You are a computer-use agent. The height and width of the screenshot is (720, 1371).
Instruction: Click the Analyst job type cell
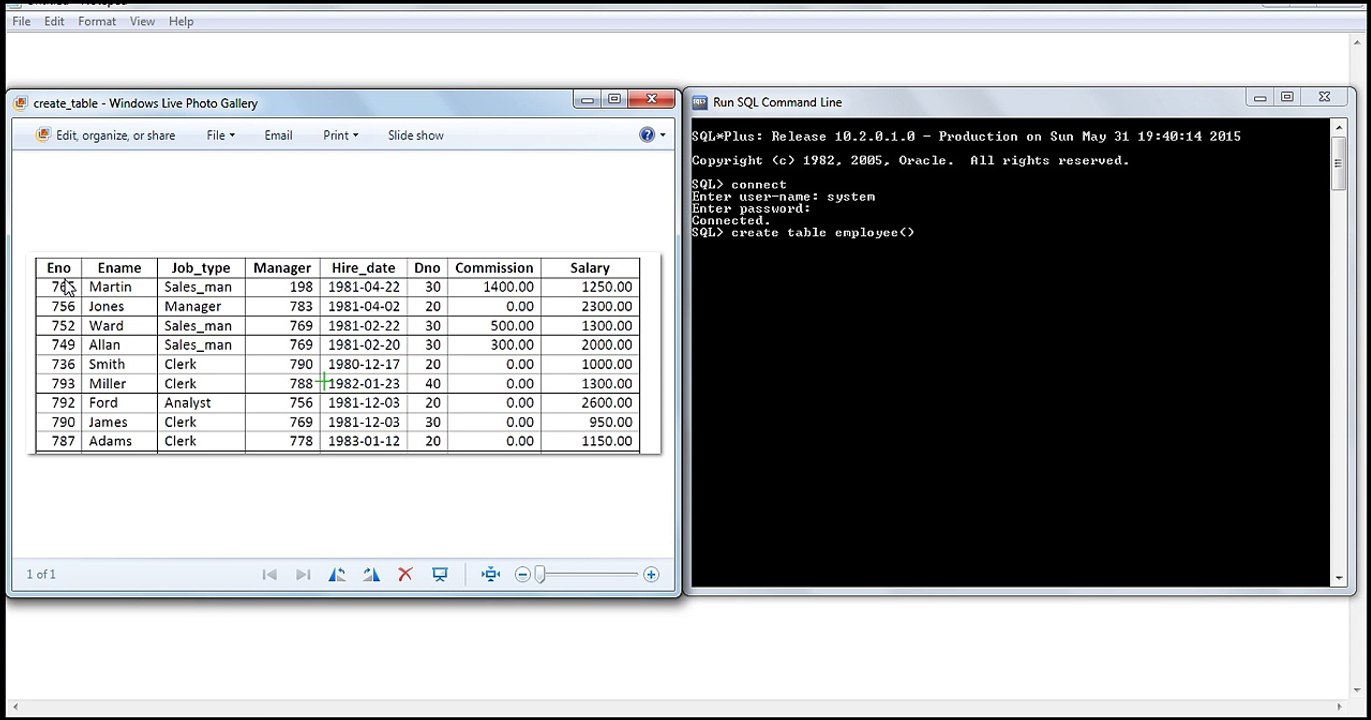[x=188, y=403]
